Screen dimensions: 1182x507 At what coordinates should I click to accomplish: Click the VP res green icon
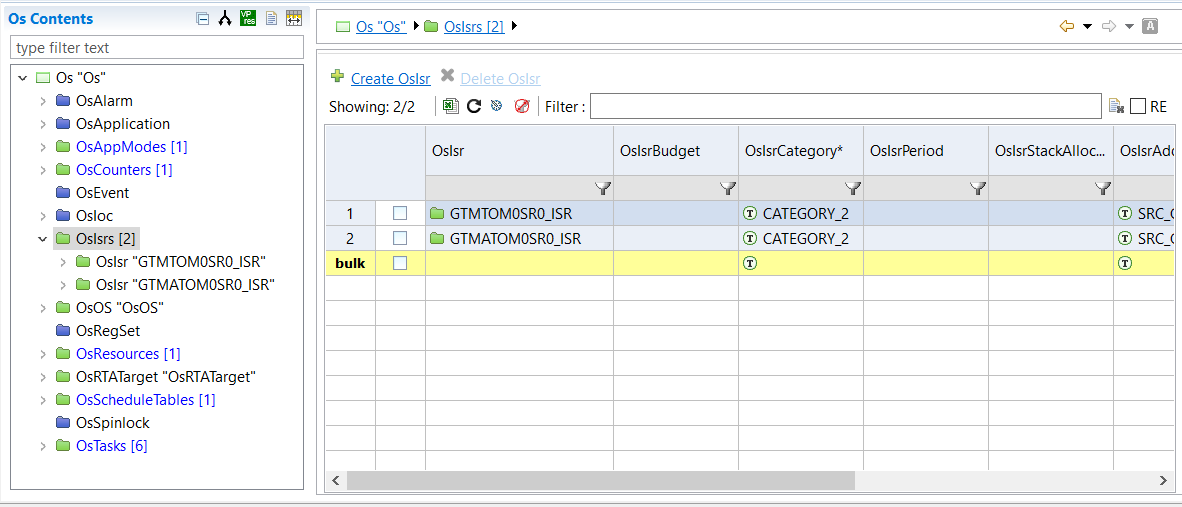pyautogui.click(x=247, y=18)
